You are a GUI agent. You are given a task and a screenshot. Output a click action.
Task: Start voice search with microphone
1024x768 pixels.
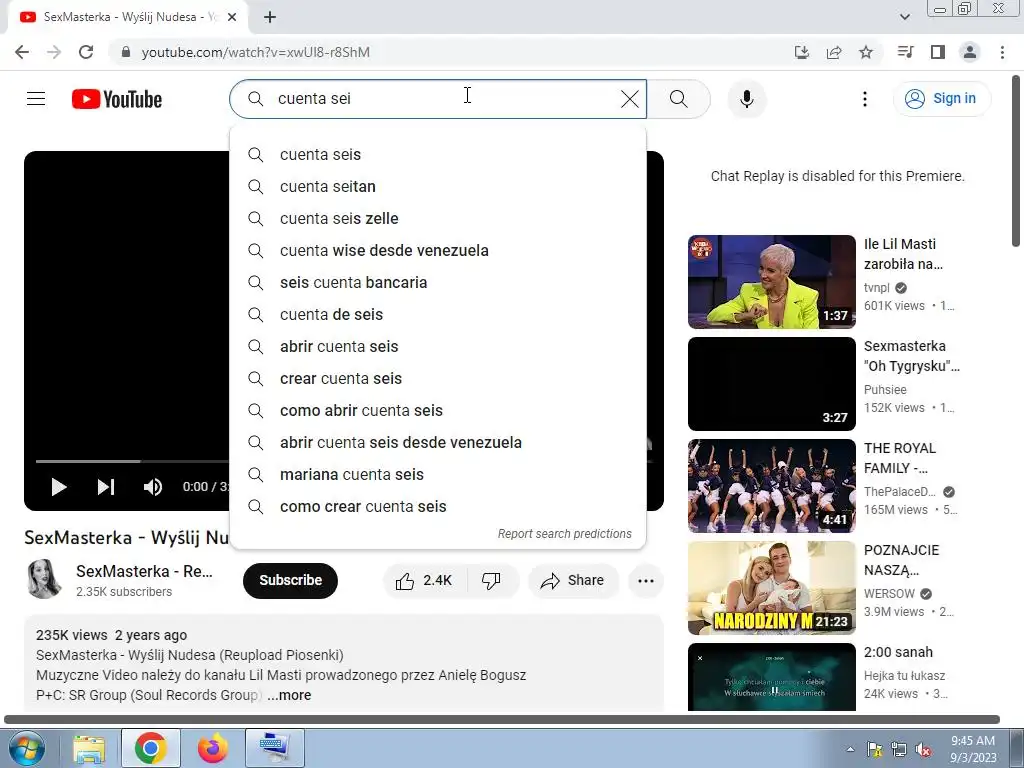click(x=746, y=99)
